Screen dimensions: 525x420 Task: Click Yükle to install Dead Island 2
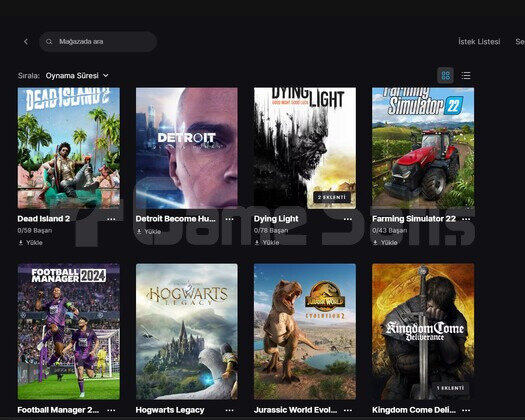coord(30,242)
